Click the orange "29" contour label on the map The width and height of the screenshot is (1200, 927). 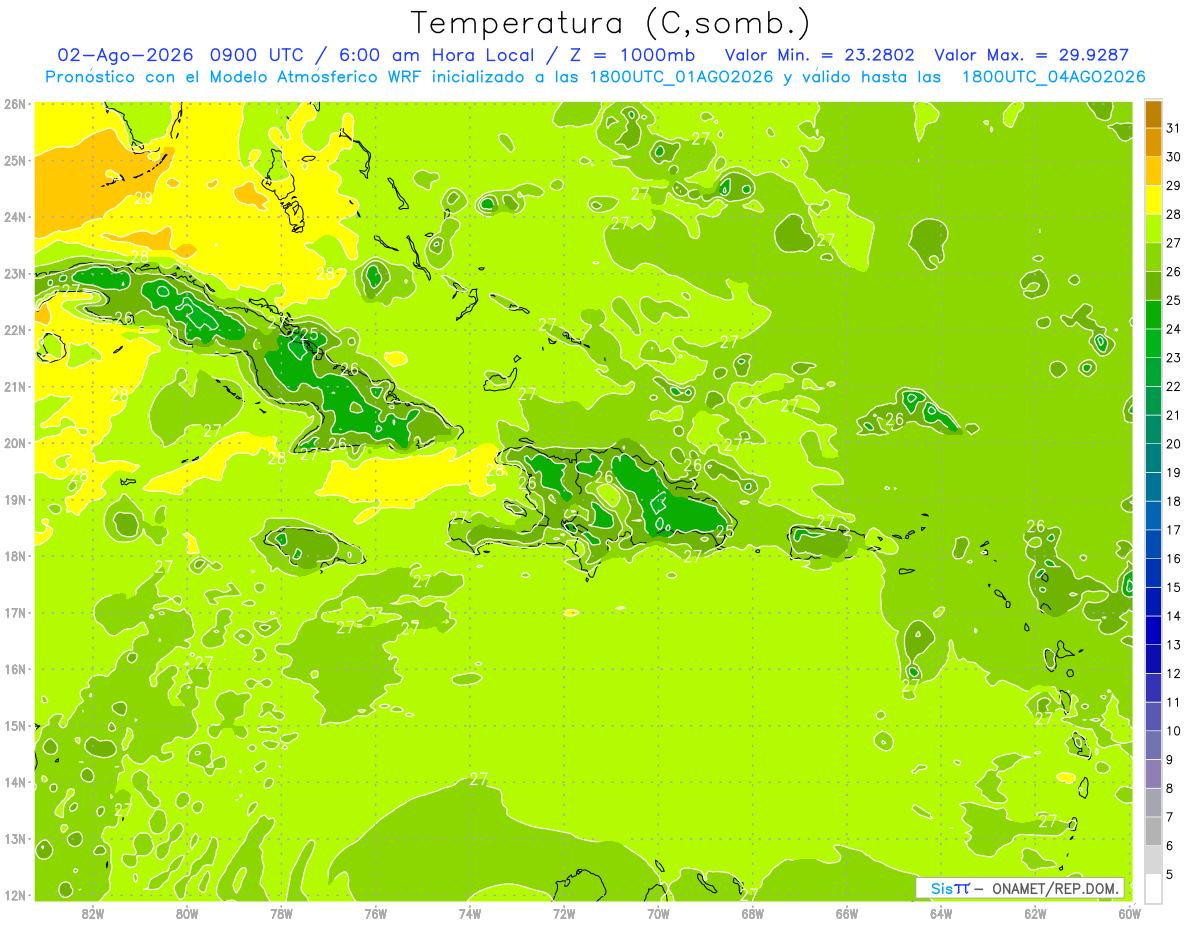tap(143, 198)
